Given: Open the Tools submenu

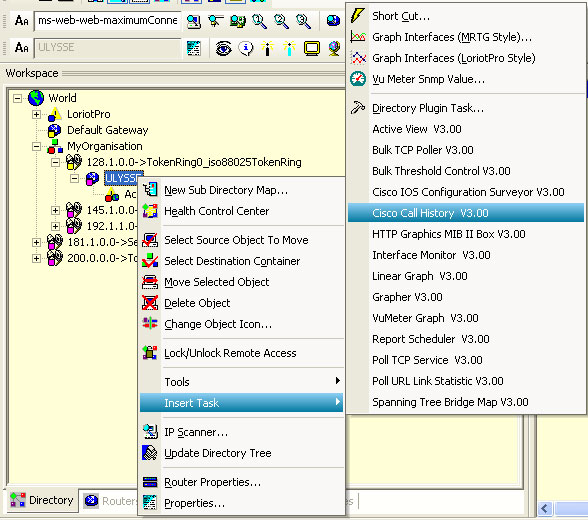Looking at the screenshot, I should [241, 382].
